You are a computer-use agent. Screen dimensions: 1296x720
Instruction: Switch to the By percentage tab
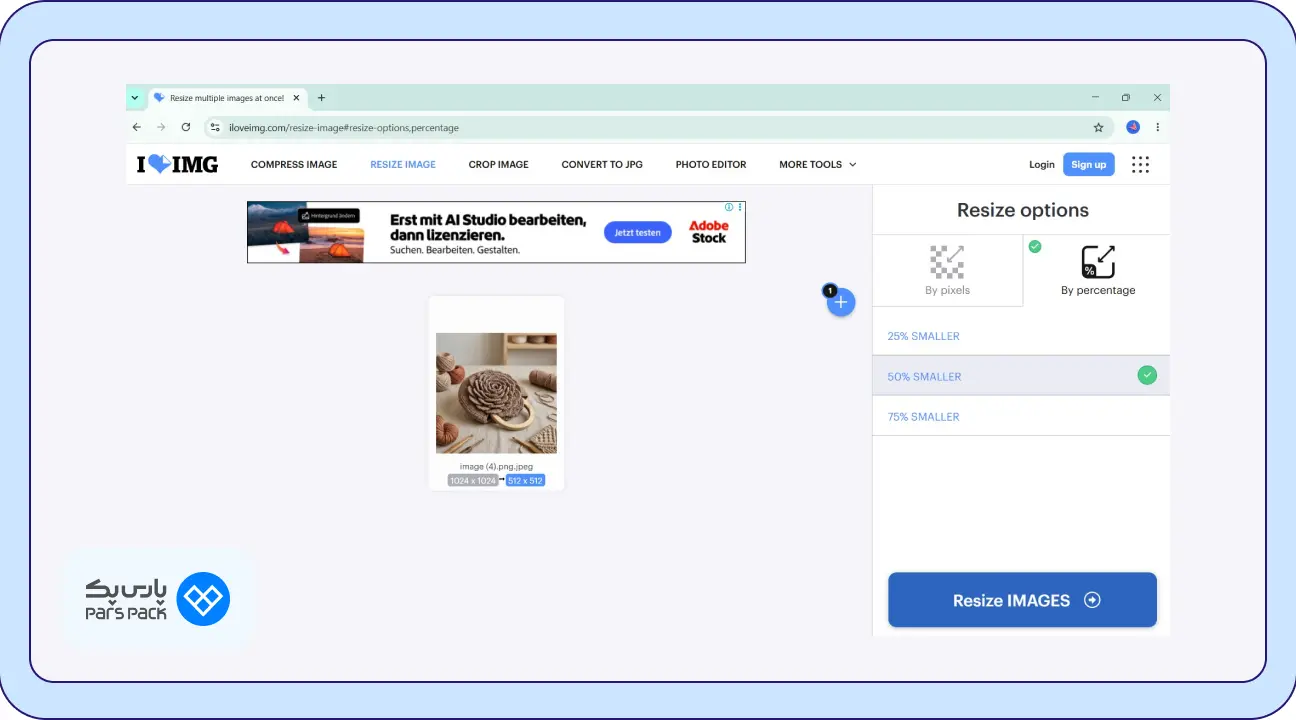[1098, 270]
